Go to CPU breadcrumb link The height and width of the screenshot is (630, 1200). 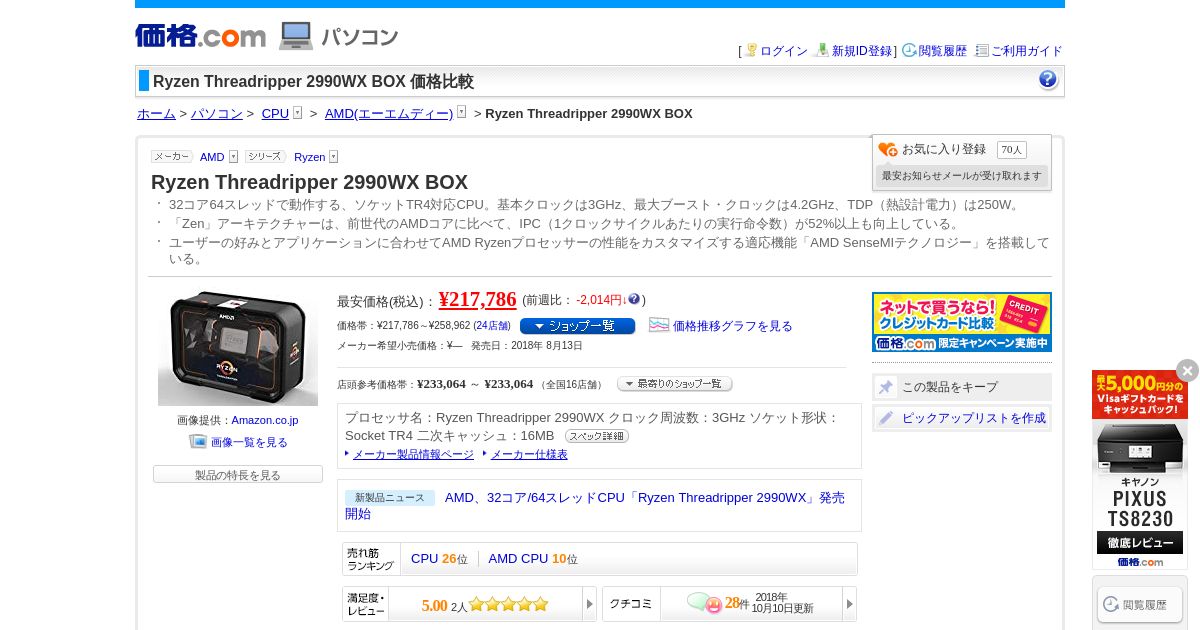(x=275, y=113)
